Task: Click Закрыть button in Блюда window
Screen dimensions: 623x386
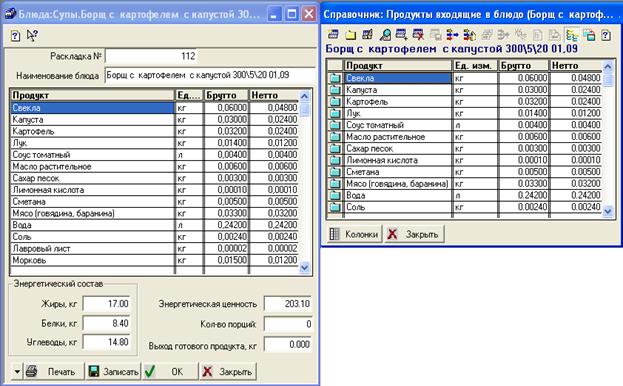Action: pos(228,372)
